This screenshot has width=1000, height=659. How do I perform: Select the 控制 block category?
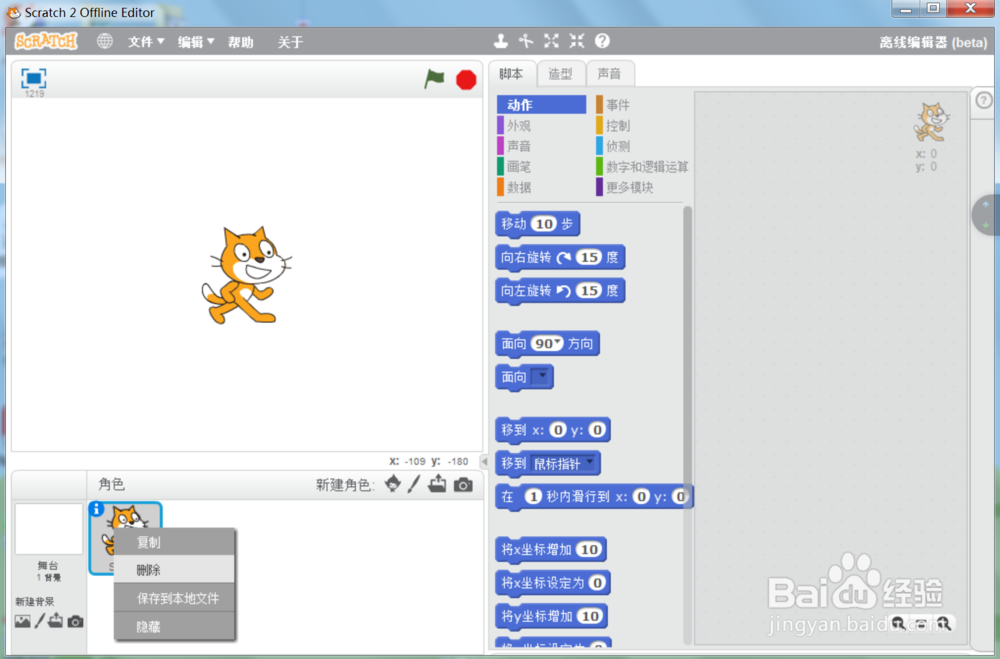[642, 126]
